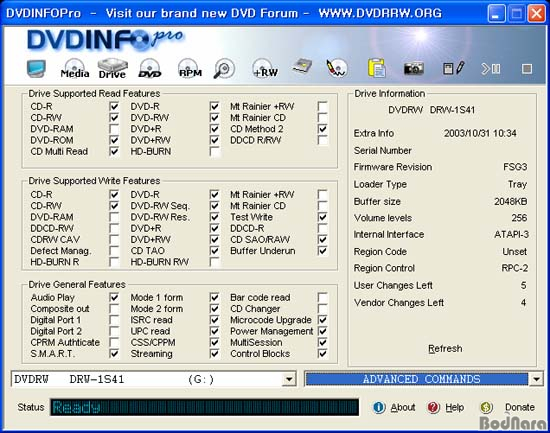
Task: Toggle the CD TAO write checkbox
Action: click(x=214, y=251)
